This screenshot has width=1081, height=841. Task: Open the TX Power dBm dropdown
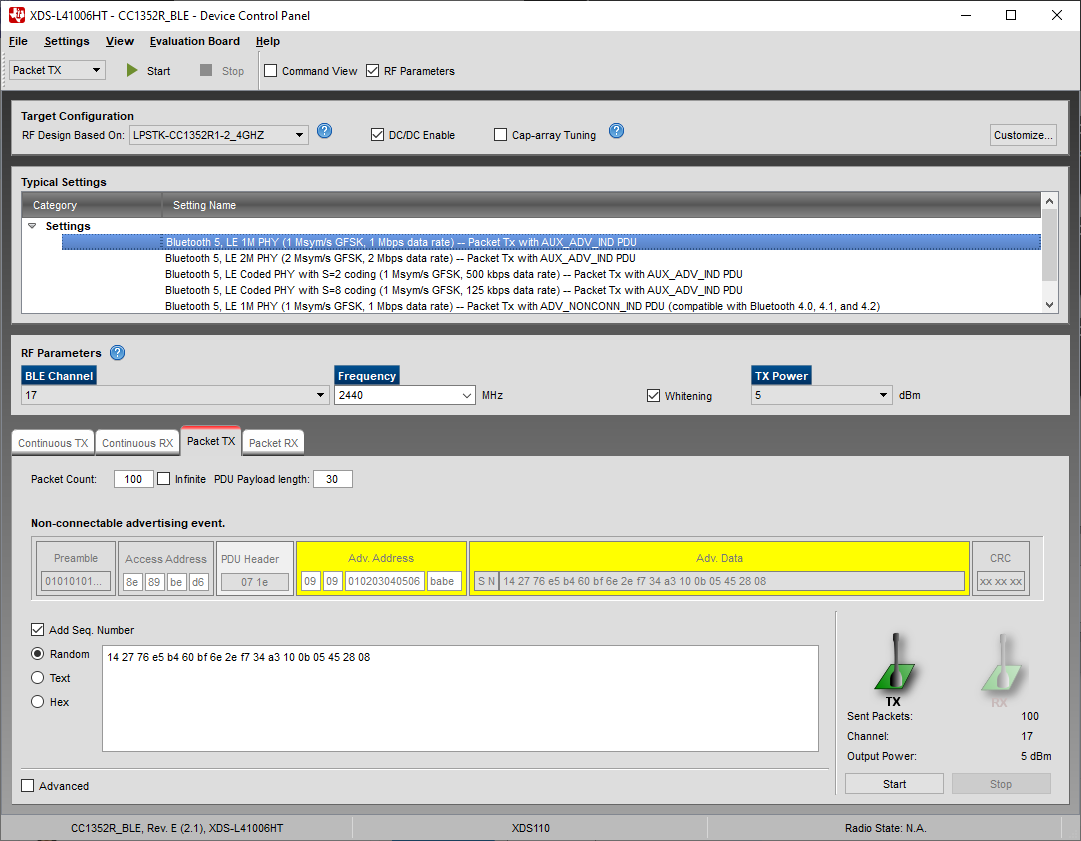[x=821, y=395]
